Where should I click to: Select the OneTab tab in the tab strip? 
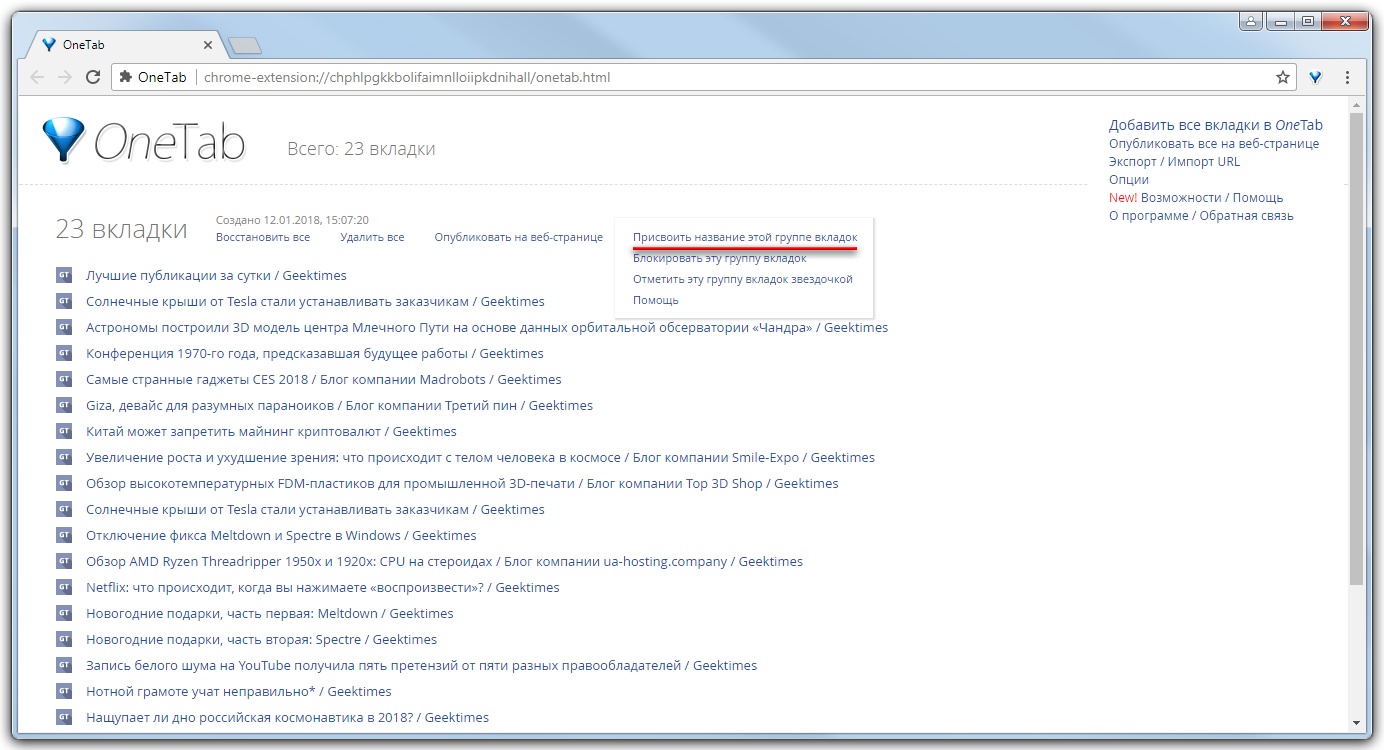tap(124, 45)
